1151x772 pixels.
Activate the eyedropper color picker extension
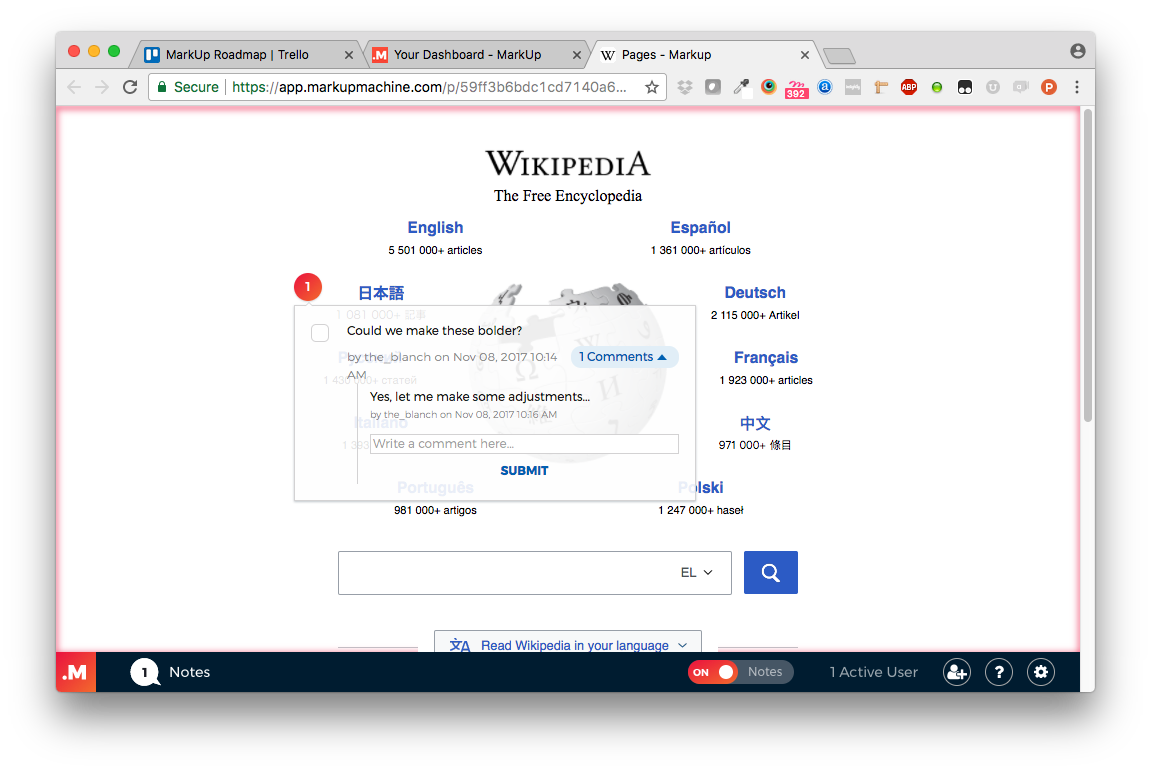[x=741, y=87]
